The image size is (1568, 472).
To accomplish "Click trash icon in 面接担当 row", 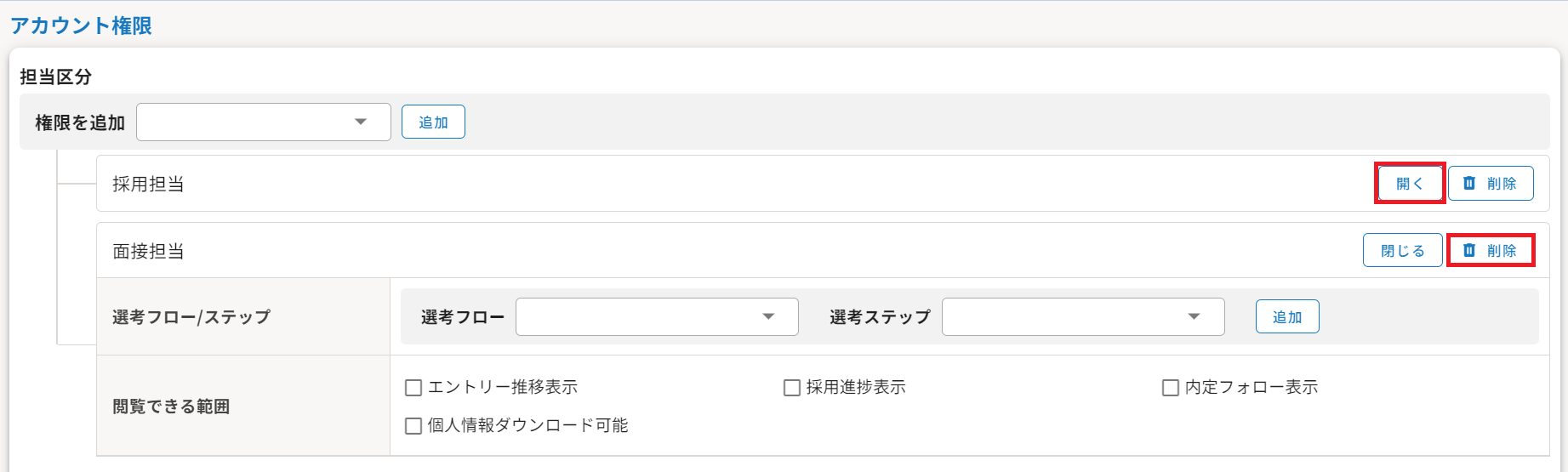I will (x=1469, y=250).
